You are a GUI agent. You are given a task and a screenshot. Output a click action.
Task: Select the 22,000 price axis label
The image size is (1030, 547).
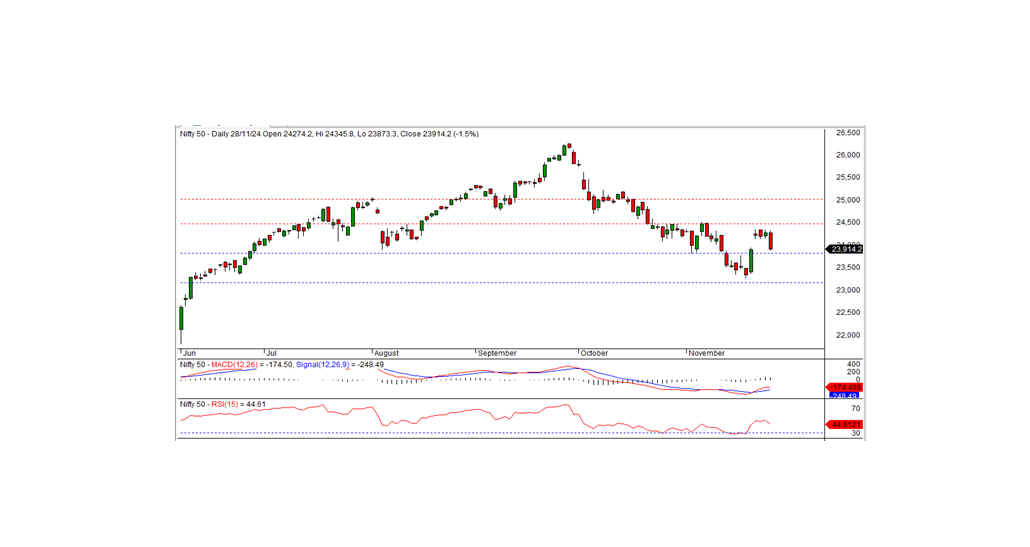[x=847, y=335]
